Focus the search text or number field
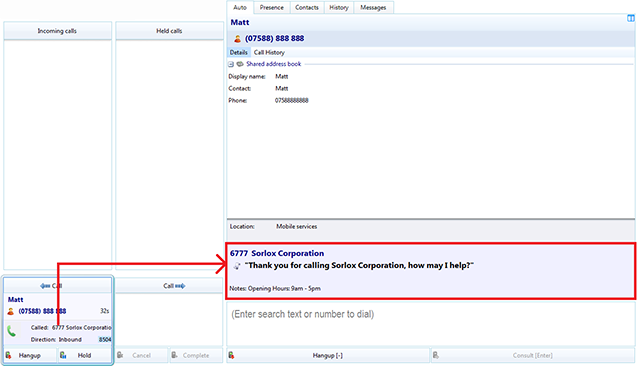Screen dimensions: 639x366 pyautogui.click(x=431, y=324)
